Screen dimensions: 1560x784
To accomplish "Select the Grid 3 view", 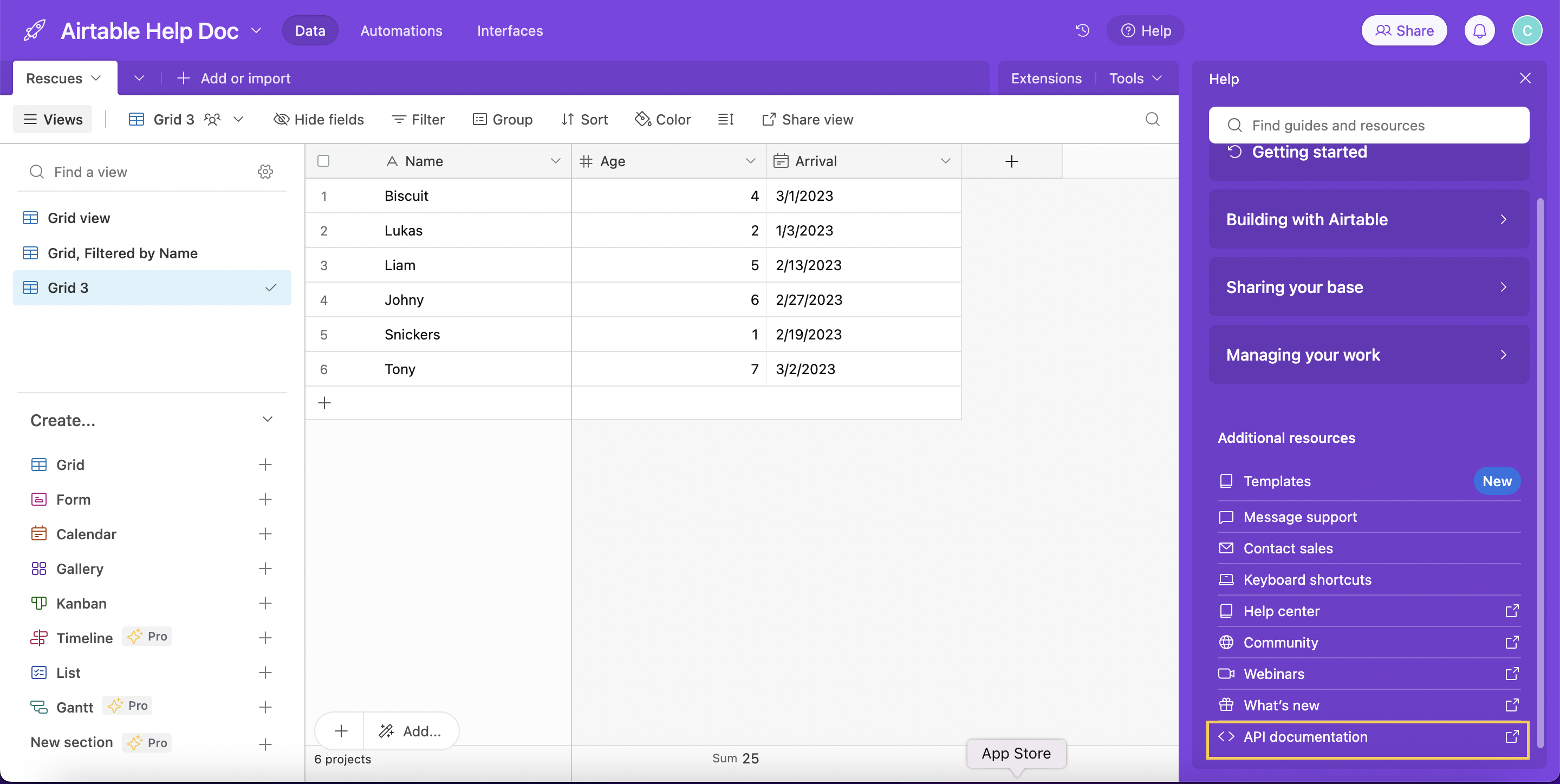I will tap(152, 288).
